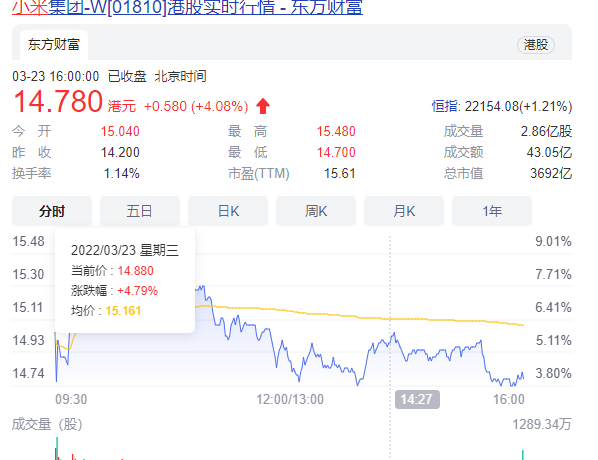Select the 东方财富 source tab

coord(54,45)
